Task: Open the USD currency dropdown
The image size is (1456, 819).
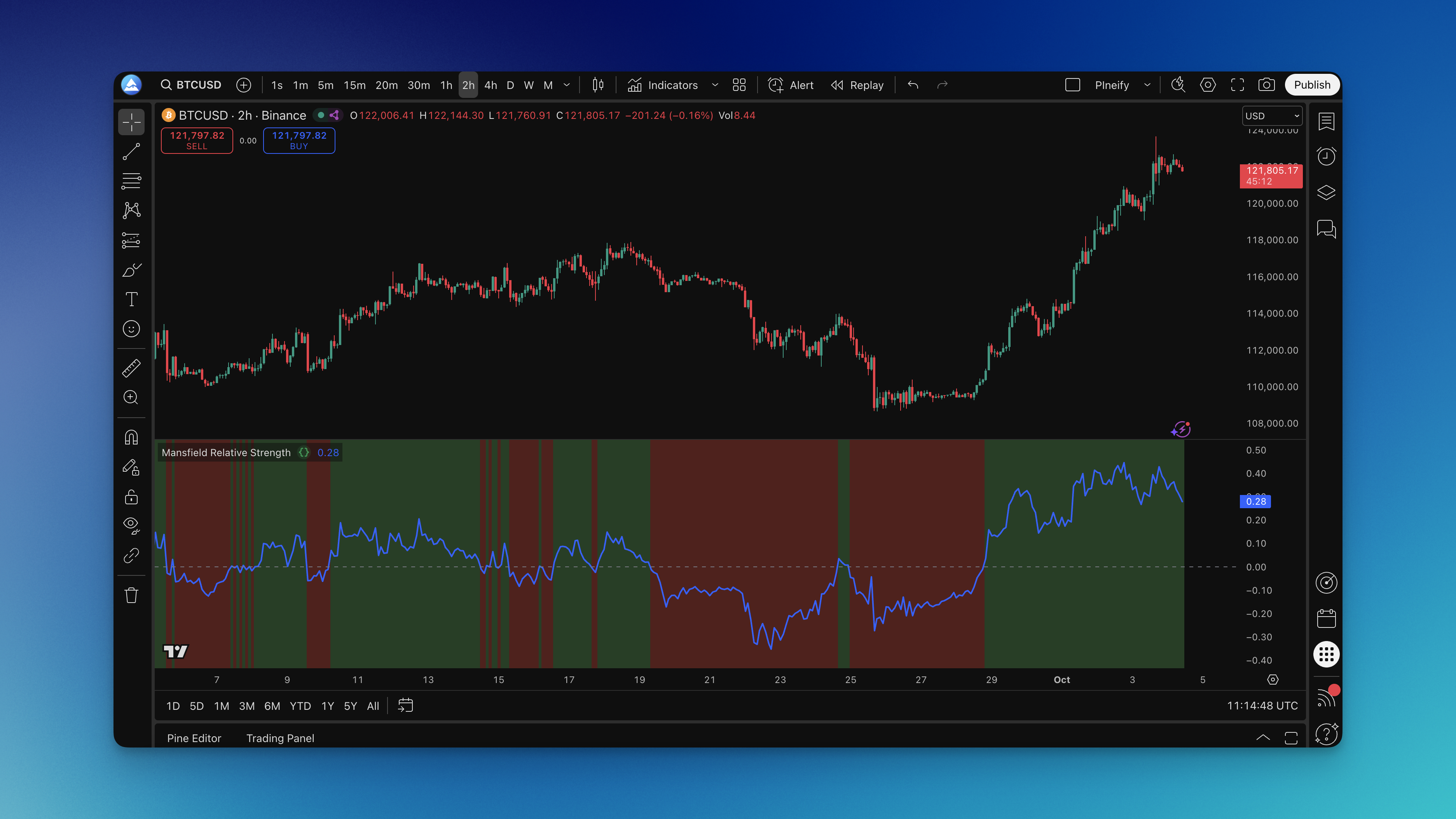Action: tap(1272, 116)
